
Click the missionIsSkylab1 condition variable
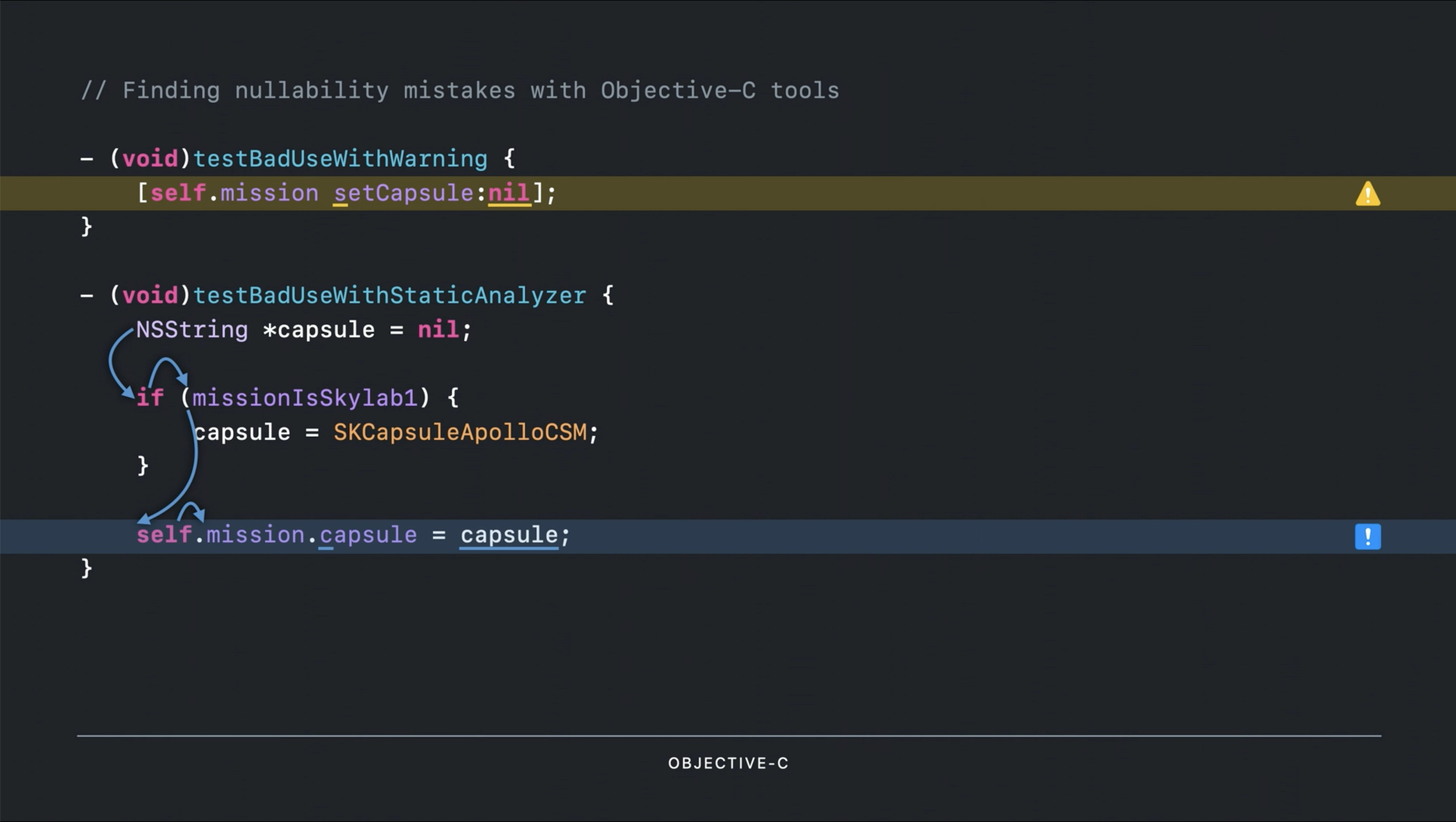pyautogui.click(x=305, y=398)
